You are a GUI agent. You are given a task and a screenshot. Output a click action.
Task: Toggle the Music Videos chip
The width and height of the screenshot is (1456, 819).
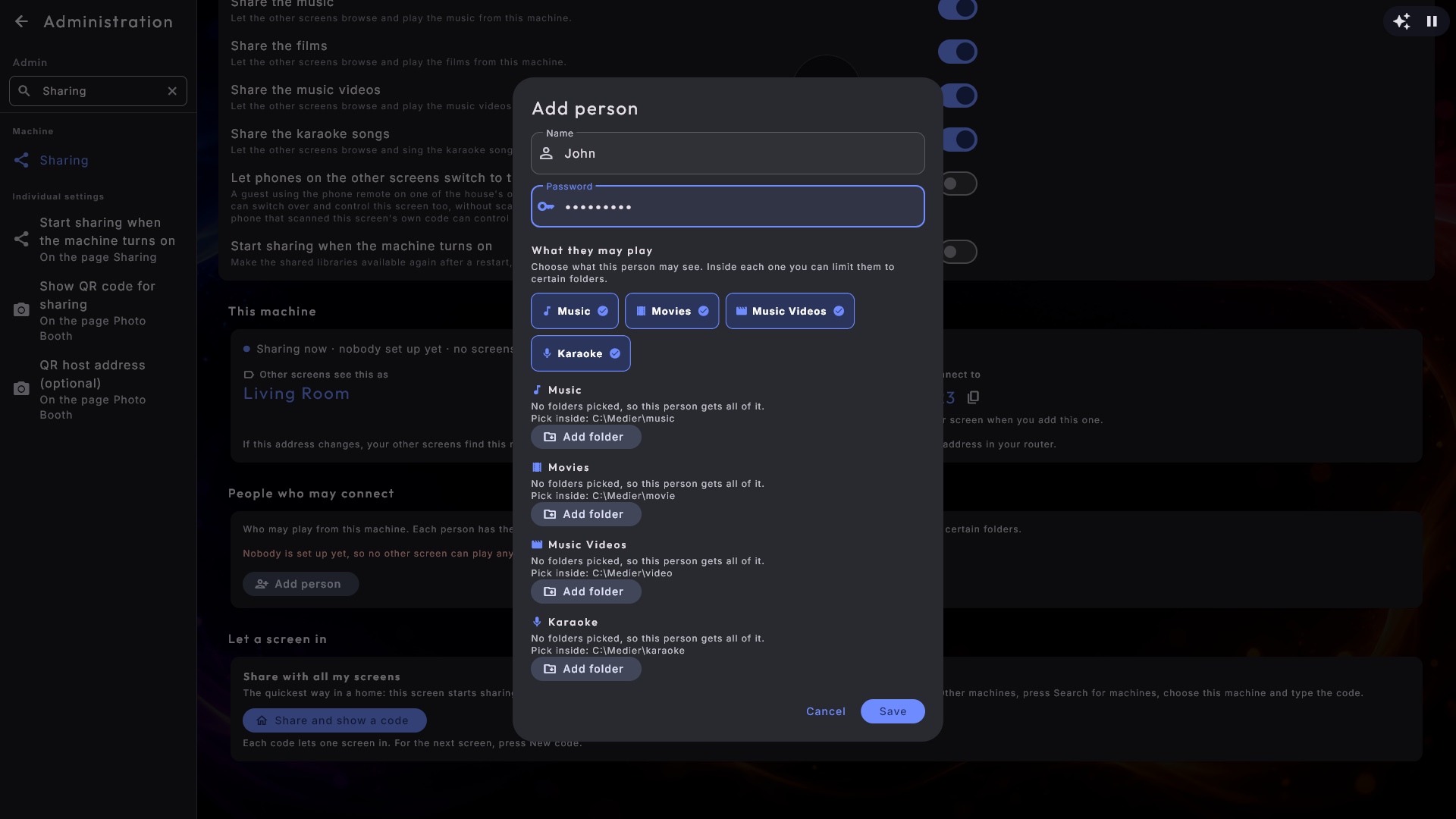point(790,311)
